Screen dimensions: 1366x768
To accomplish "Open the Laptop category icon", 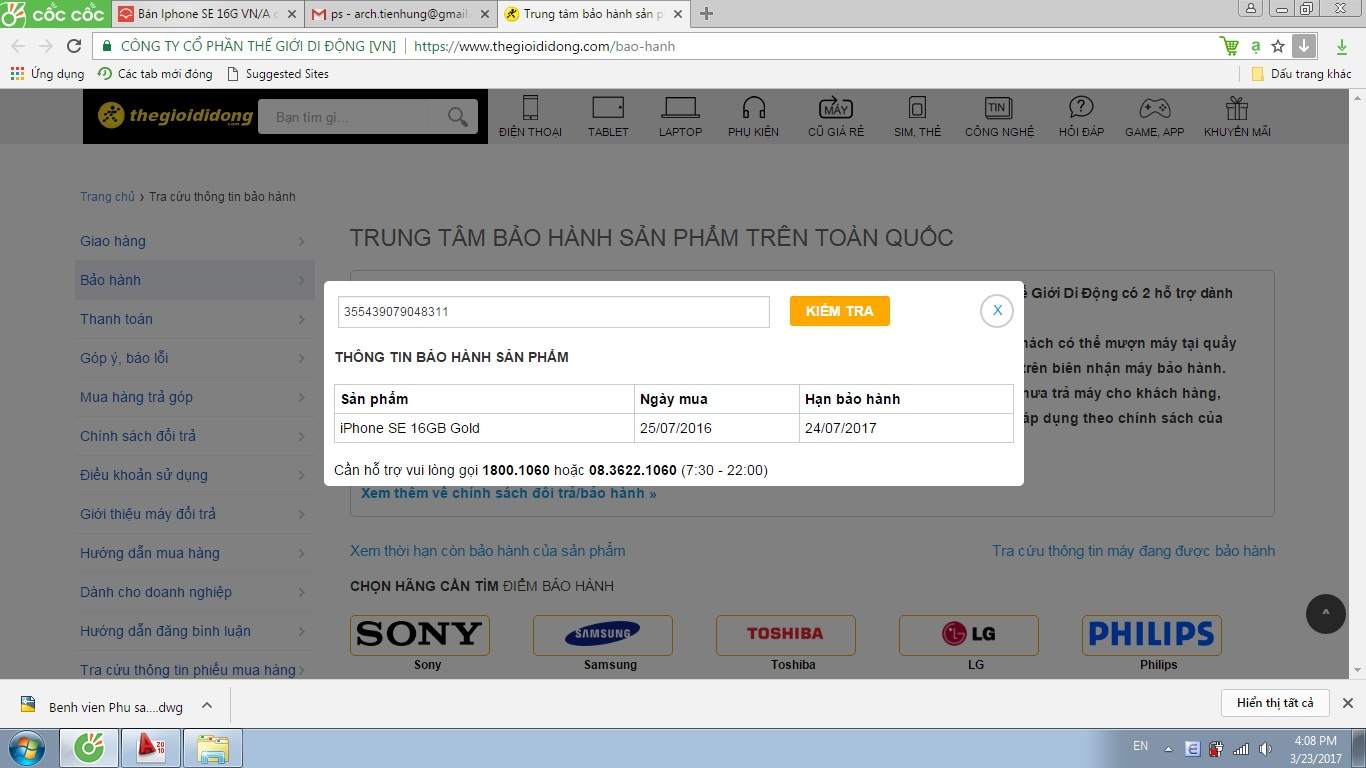I will click(680, 108).
